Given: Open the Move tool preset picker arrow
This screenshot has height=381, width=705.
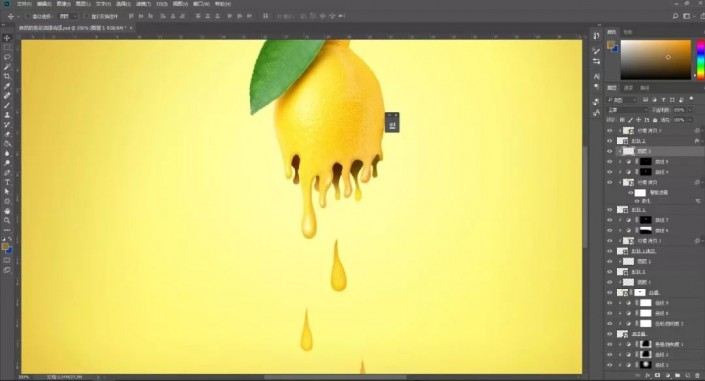Looking at the screenshot, I should tap(18, 16).
